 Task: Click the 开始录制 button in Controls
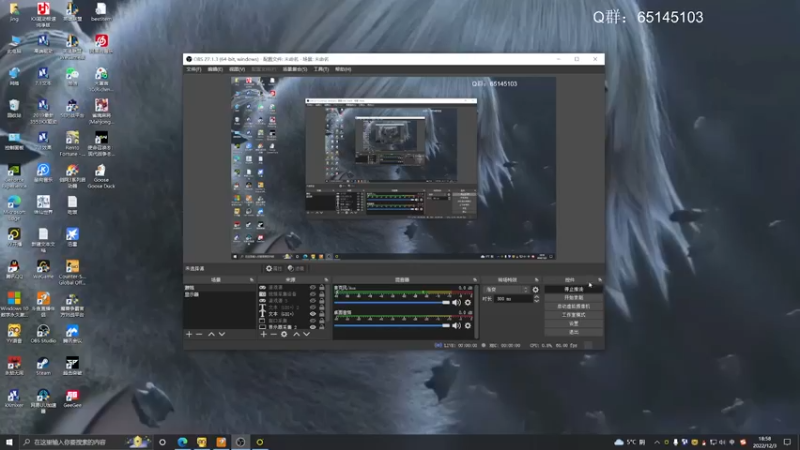point(573,298)
